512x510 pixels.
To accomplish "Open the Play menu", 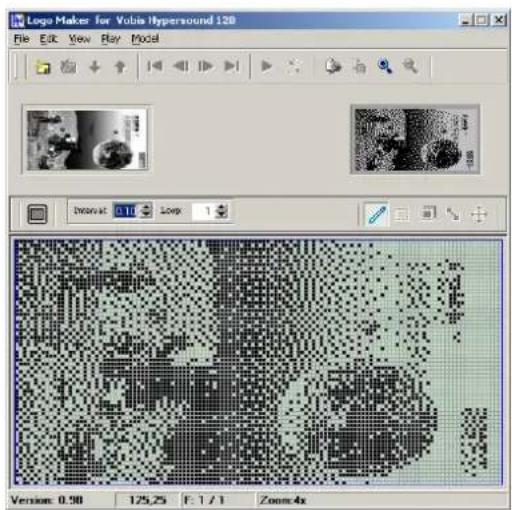I will coord(110,39).
